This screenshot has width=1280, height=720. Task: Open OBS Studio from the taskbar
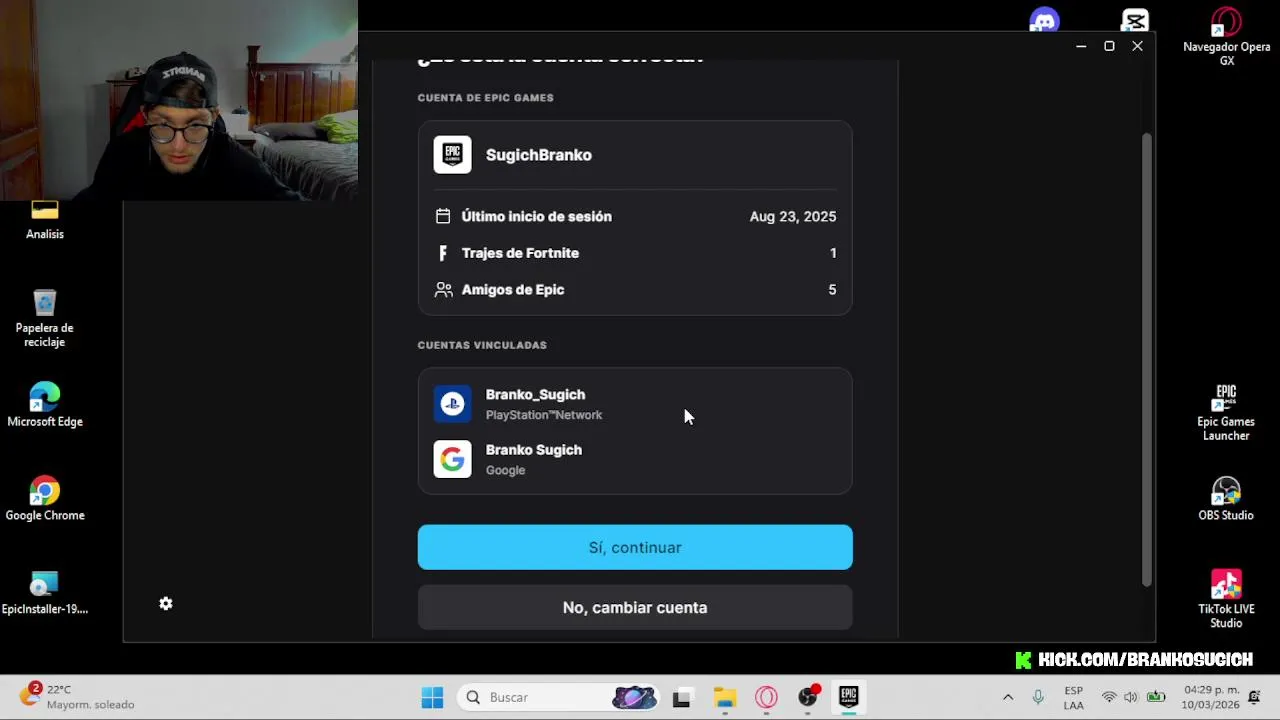pos(808,697)
